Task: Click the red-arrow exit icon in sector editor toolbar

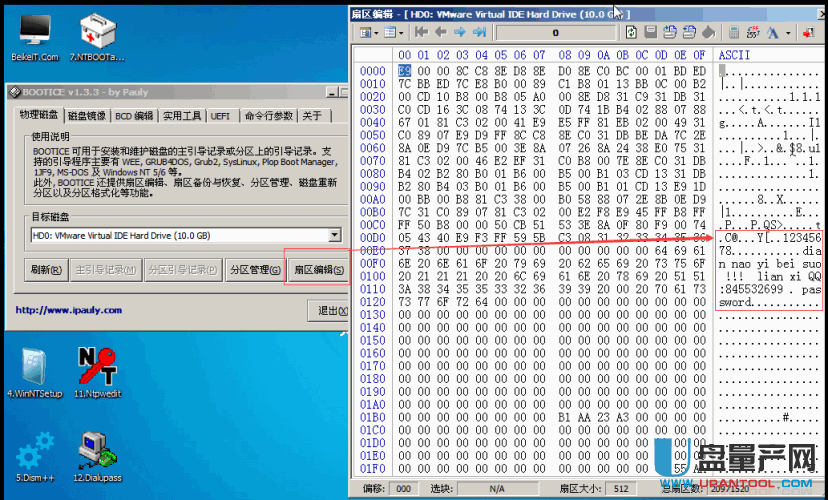Action: click(x=808, y=32)
